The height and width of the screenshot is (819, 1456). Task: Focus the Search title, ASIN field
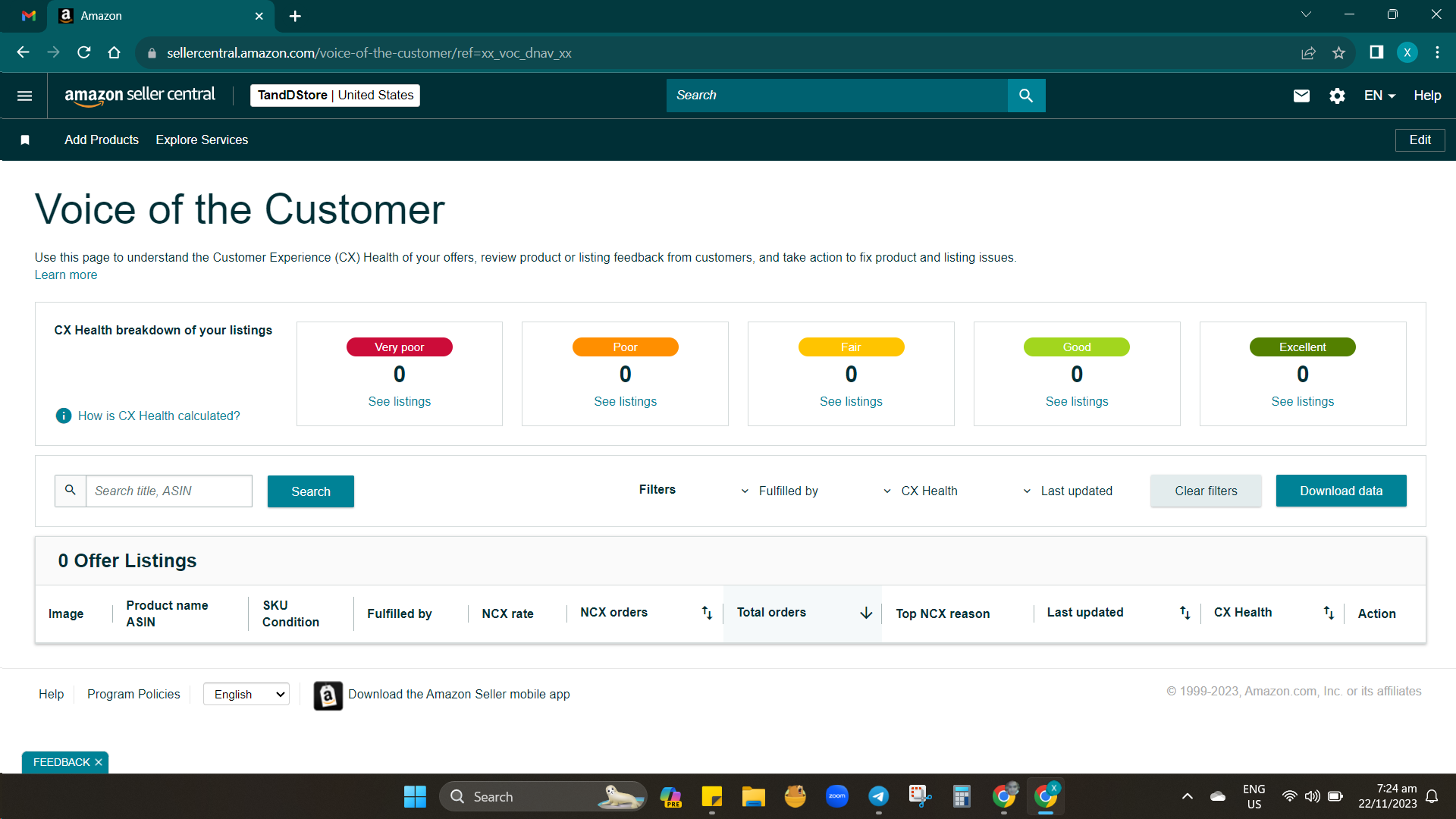(x=168, y=491)
